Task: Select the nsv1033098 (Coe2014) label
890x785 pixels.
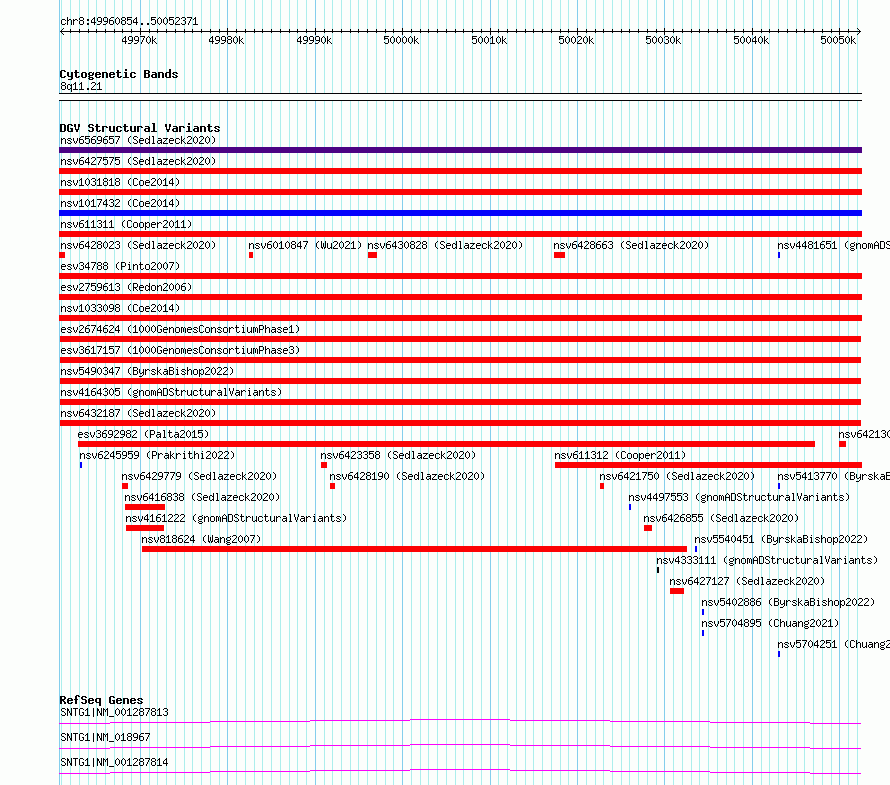Action: coord(120,308)
